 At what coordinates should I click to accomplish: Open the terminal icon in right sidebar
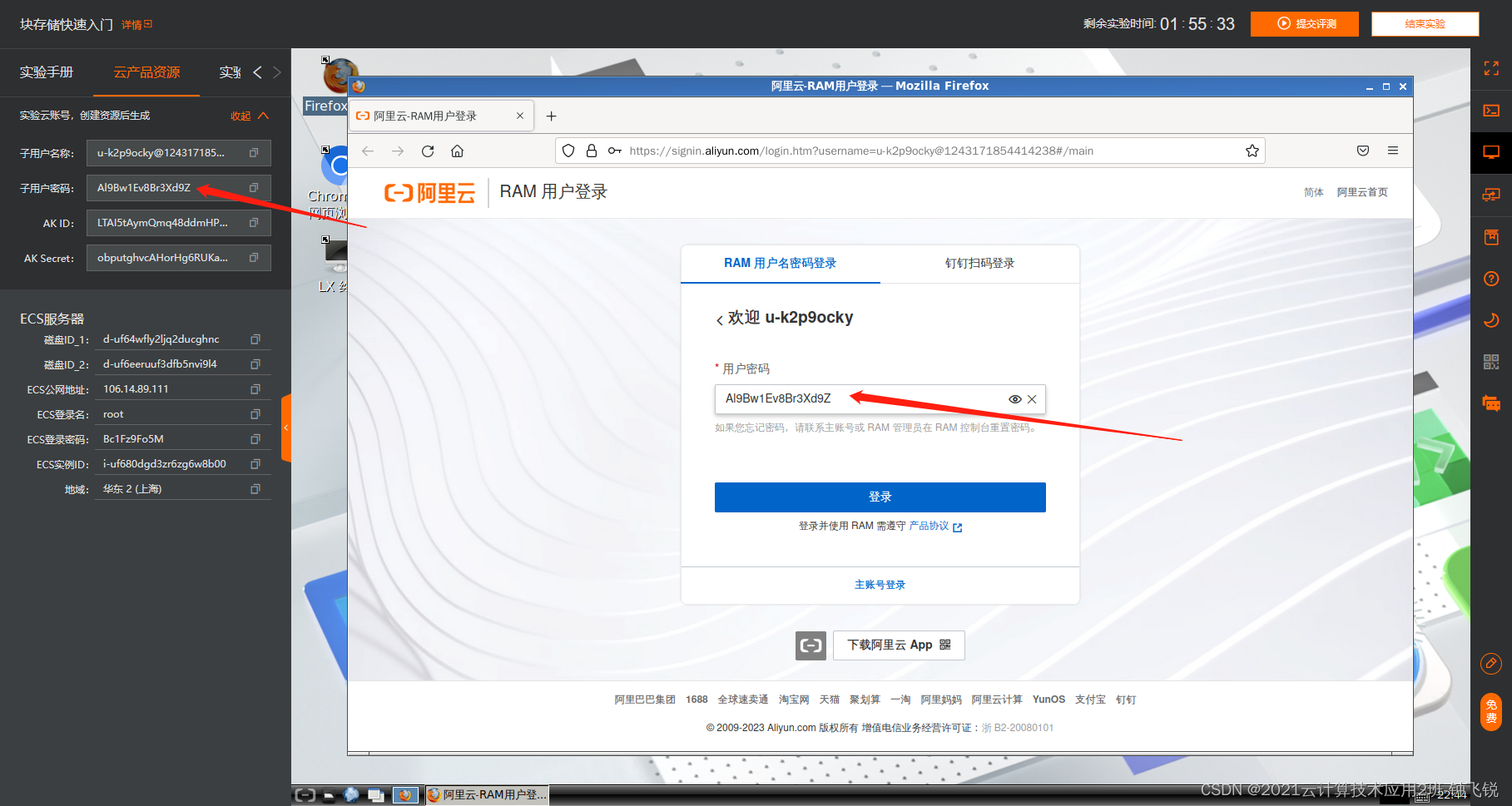point(1491,111)
